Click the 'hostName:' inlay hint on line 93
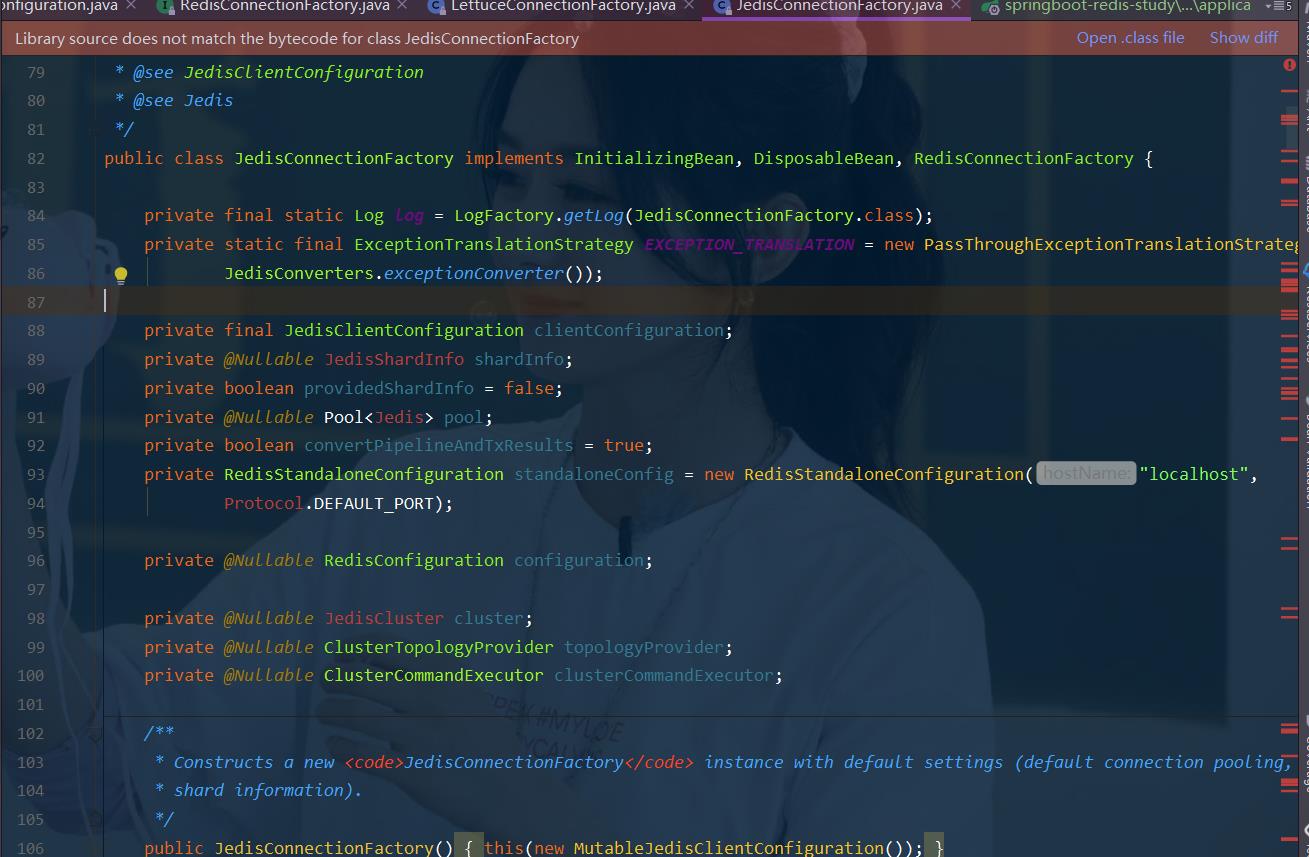The image size is (1309, 857). pyautogui.click(x=1086, y=474)
